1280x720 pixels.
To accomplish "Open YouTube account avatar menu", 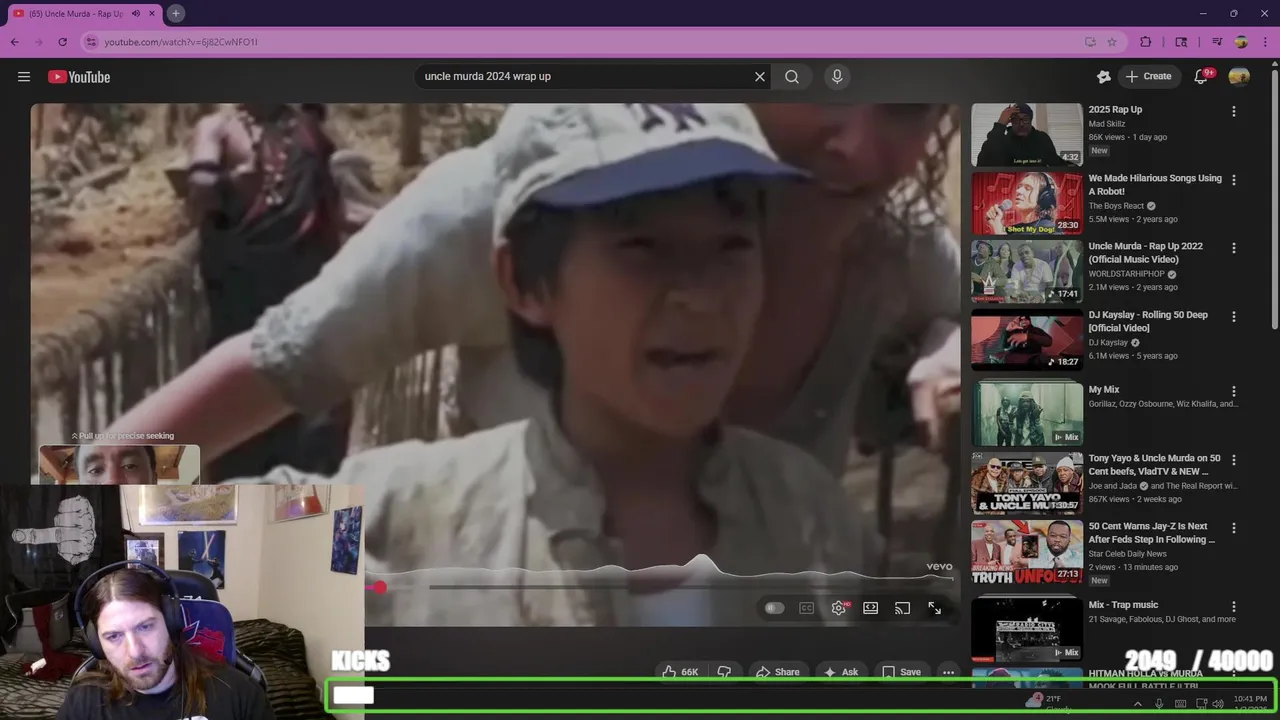I will [1239, 77].
